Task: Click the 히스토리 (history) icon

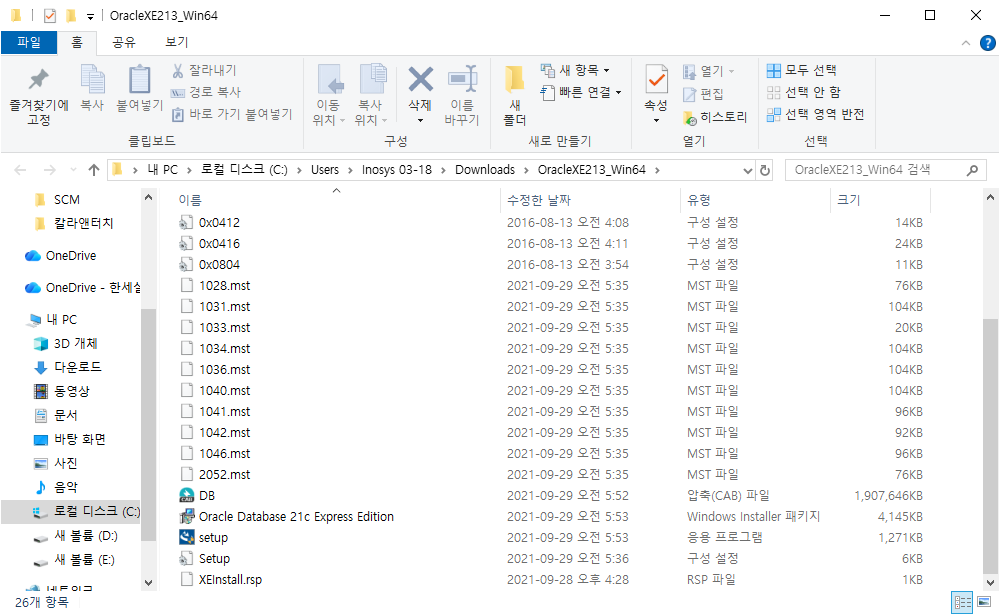Action: (689, 118)
